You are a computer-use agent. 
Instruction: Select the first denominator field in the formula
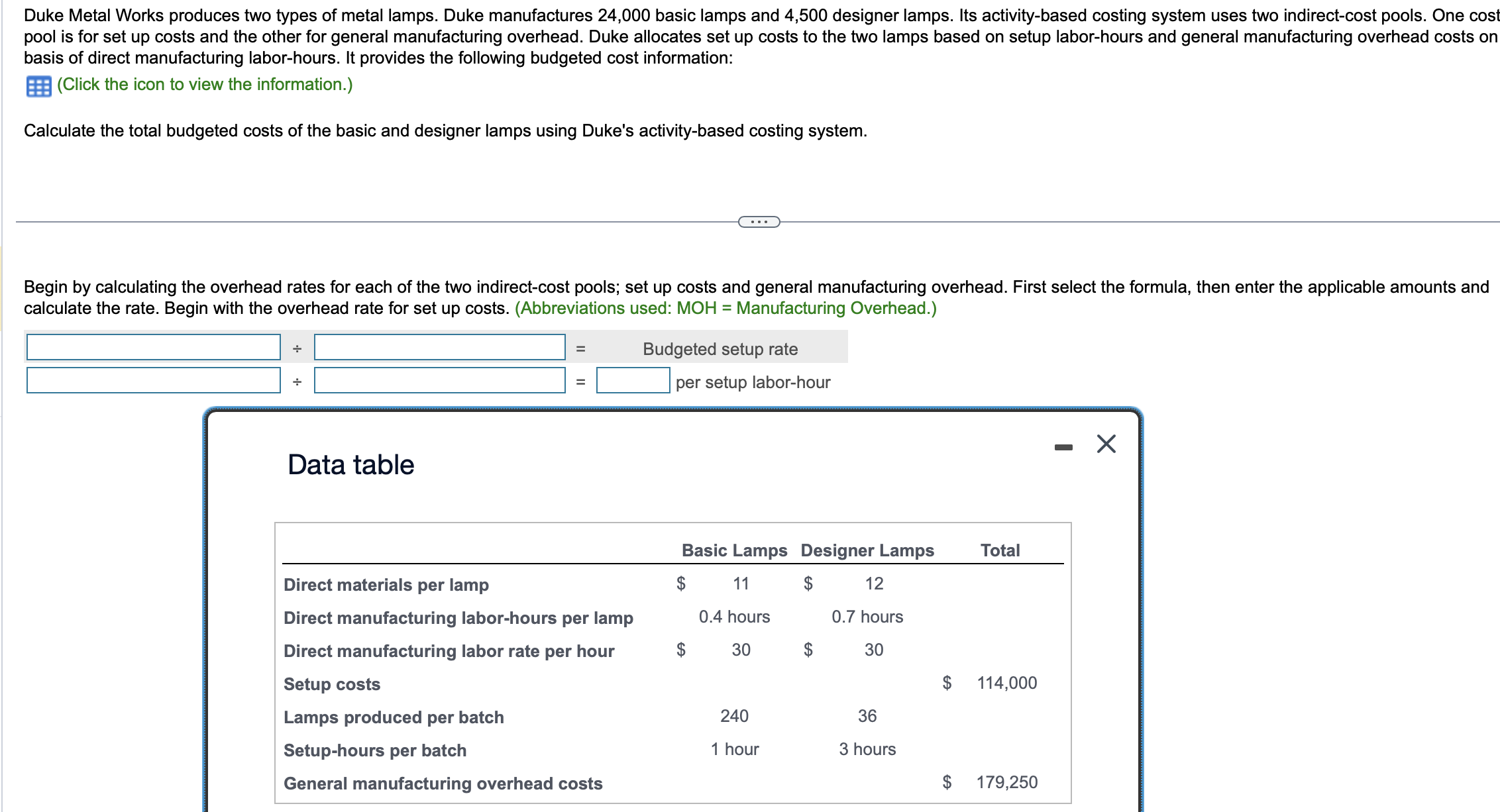pyautogui.click(x=439, y=348)
